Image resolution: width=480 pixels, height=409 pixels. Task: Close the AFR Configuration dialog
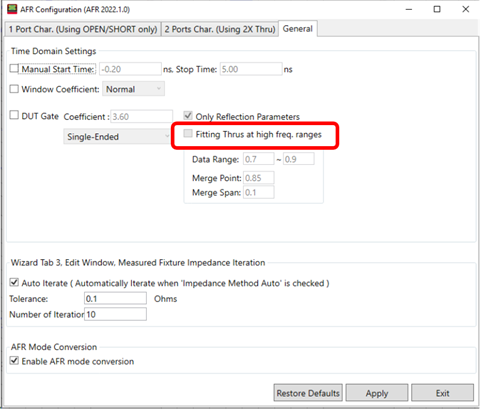tap(466, 9)
